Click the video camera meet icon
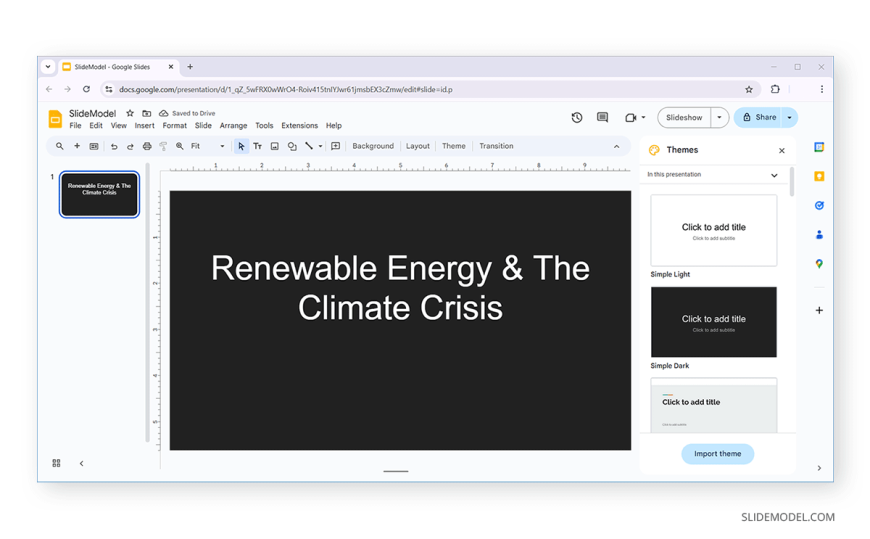The width and height of the screenshot is (870, 539). pos(630,118)
